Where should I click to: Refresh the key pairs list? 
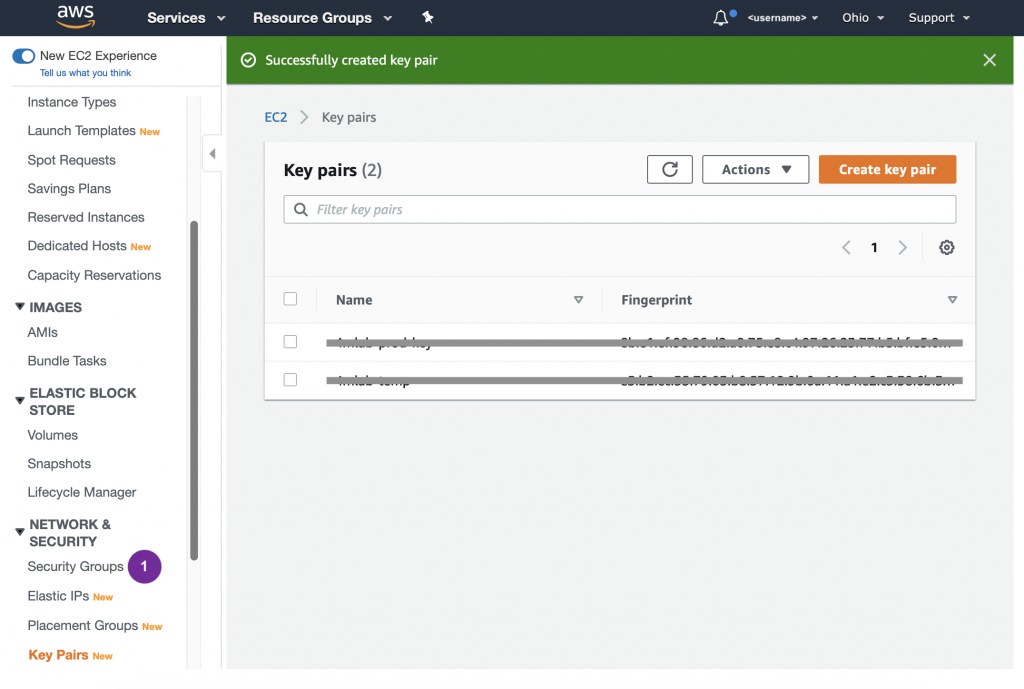pos(670,170)
